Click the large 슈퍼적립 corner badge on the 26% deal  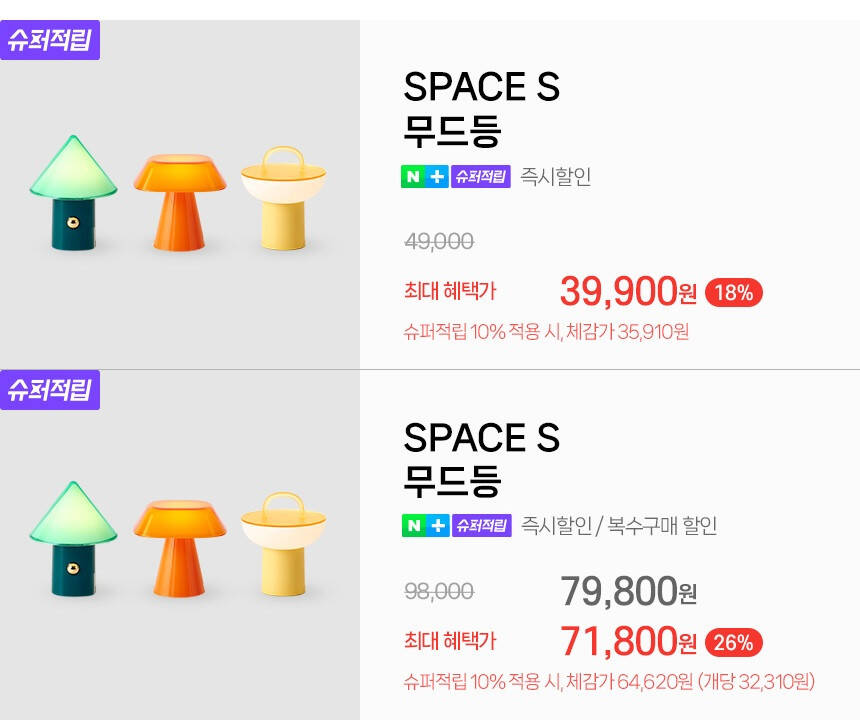coord(50,389)
